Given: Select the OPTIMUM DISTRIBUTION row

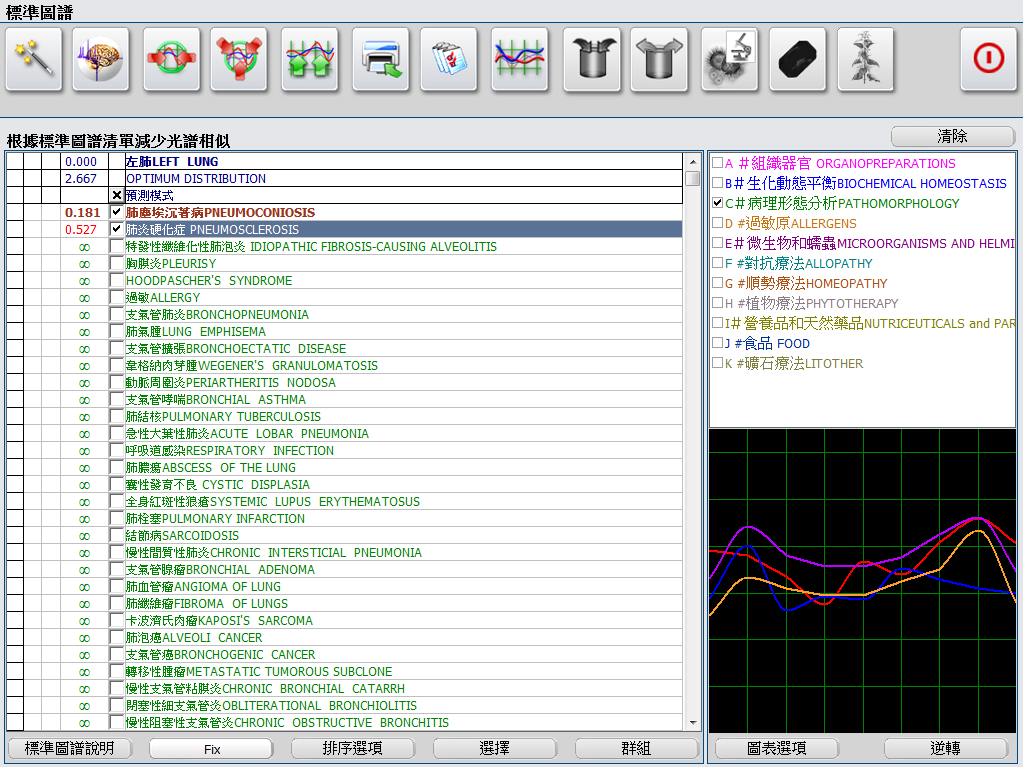Looking at the screenshot, I should [x=196, y=179].
